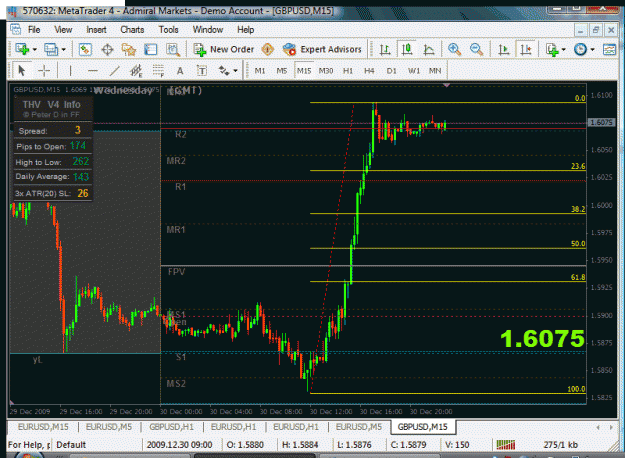Select the H4 timeframe

369,71
